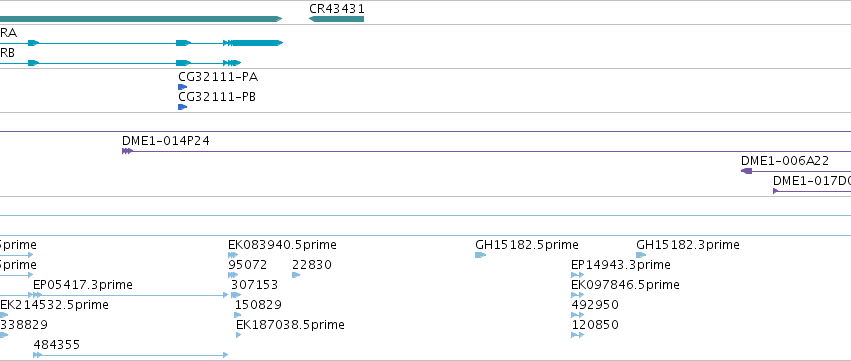Click the EK187038.5prime arrow glyph
This screenshot has height=361, width=851.
pyautogui.click(x=239, y=335)
